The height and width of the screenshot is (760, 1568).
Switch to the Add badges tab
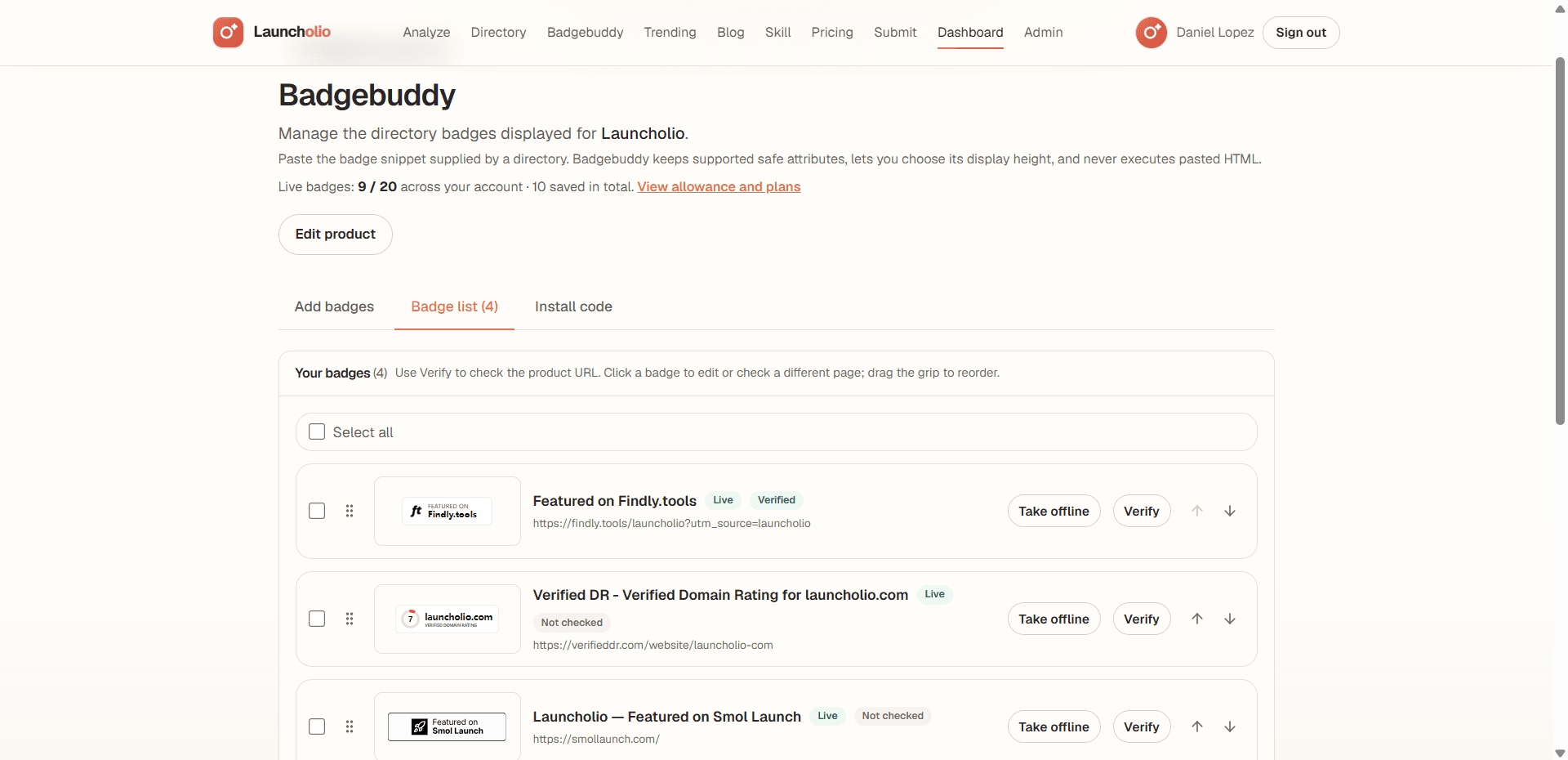click(x=334, y=306)
